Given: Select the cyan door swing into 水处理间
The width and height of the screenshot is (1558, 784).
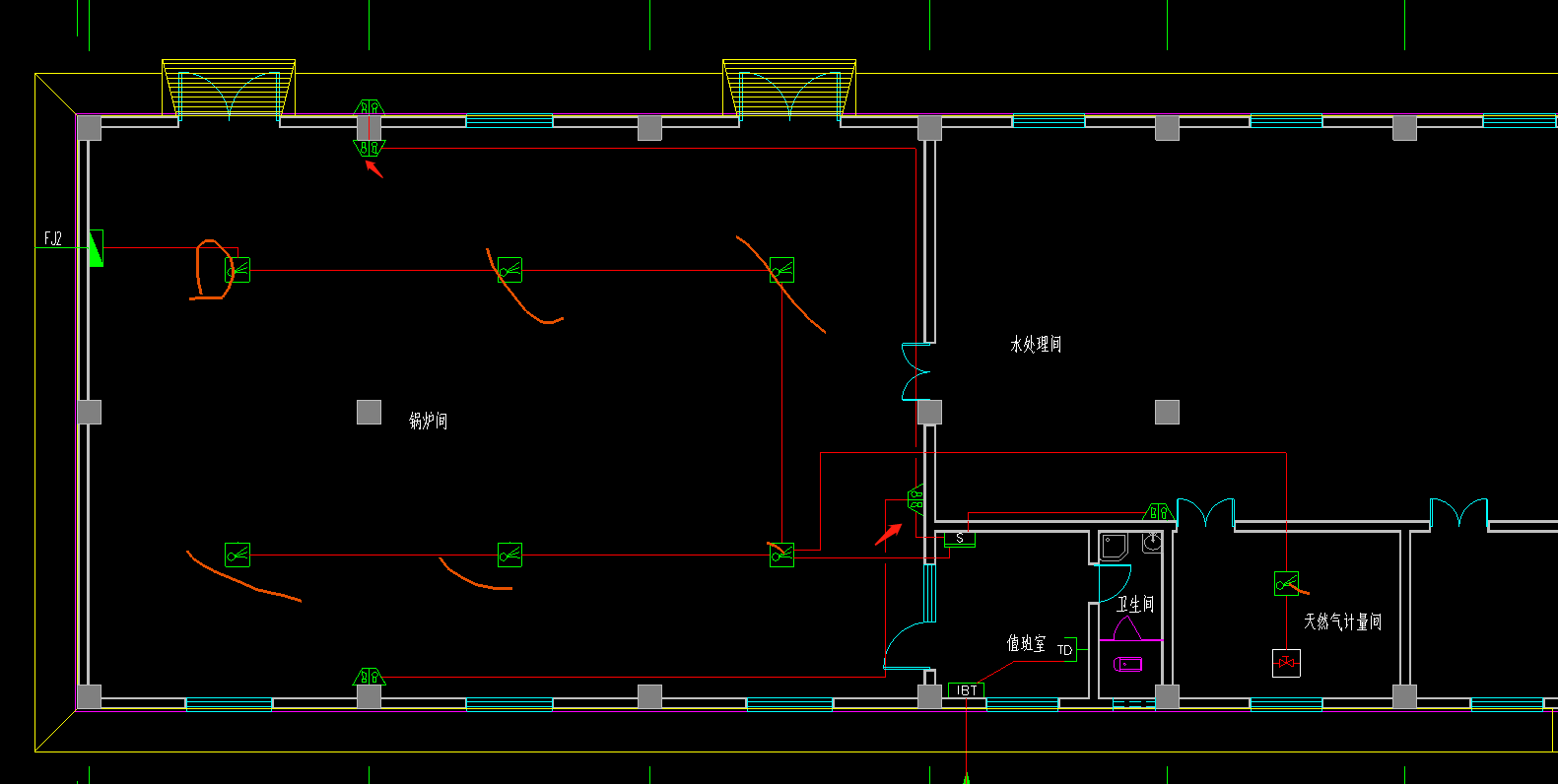Looking at the screenshot, I should (915, 371).
